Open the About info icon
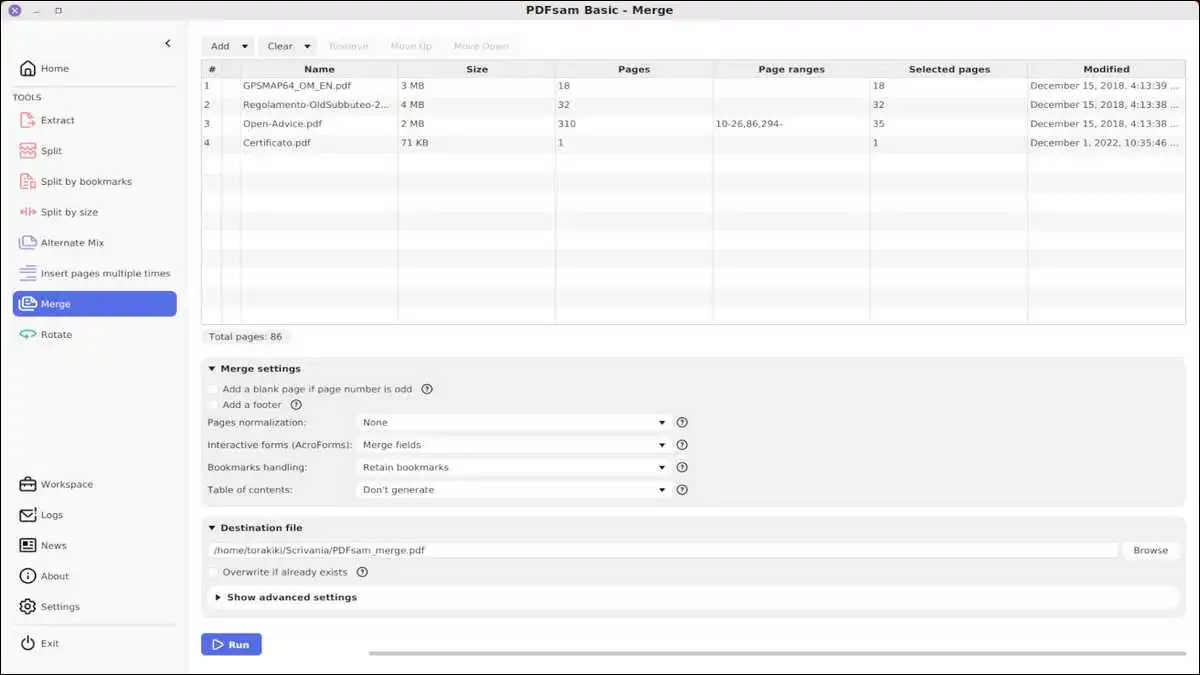1200x675 pixels. pos(27,576)
